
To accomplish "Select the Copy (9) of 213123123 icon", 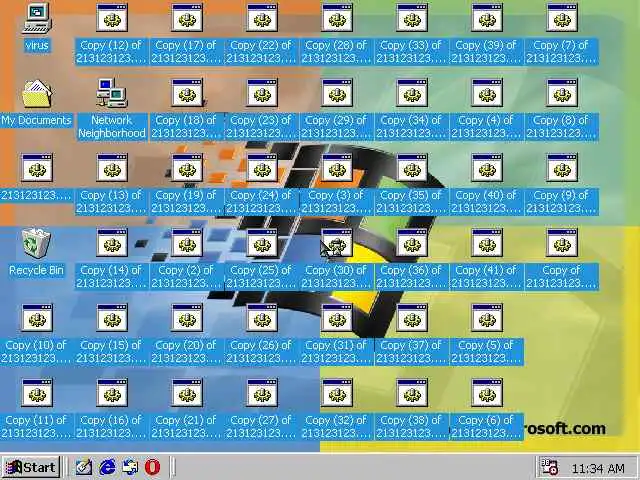I will tap(562, 168).
